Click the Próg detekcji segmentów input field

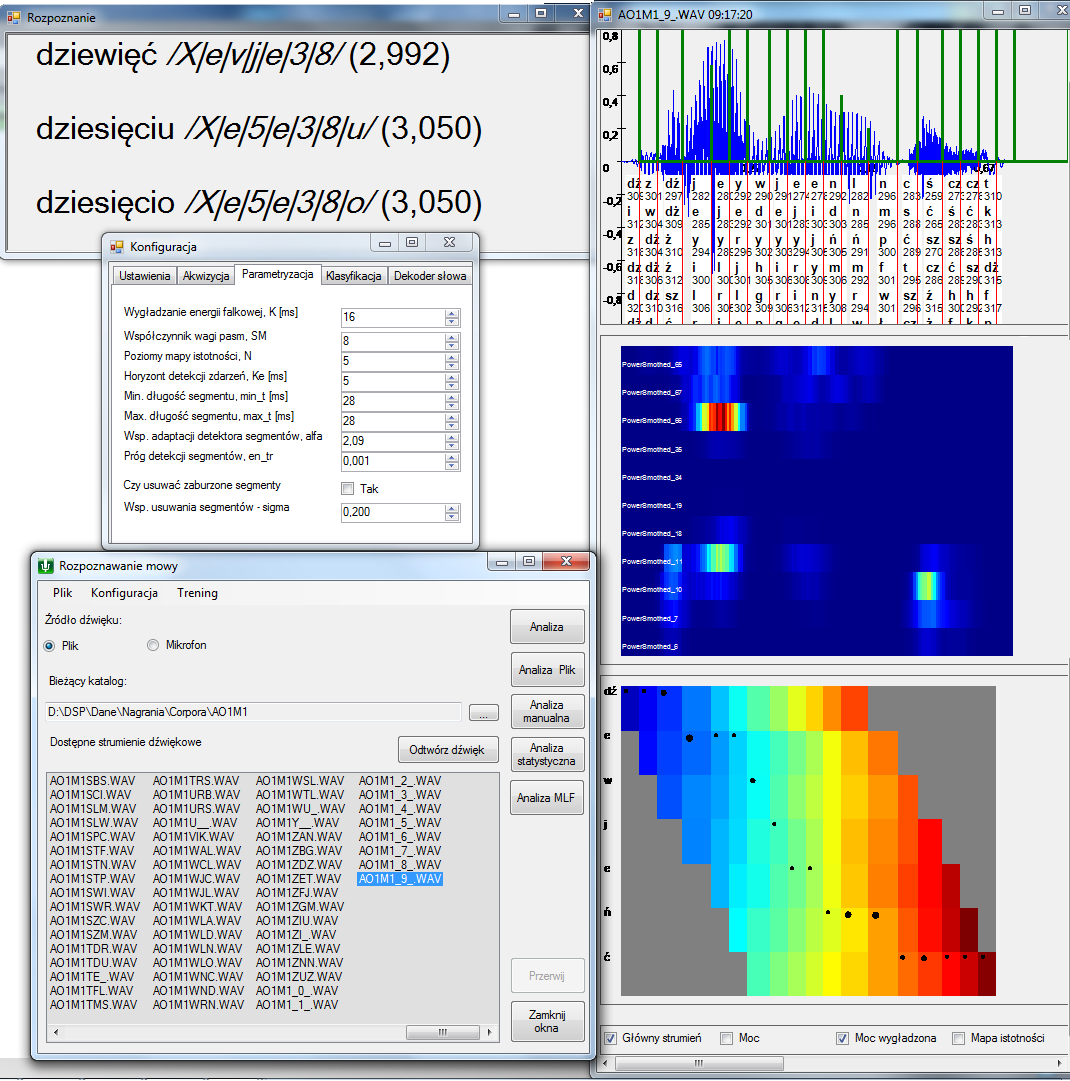tap(394, 461)
